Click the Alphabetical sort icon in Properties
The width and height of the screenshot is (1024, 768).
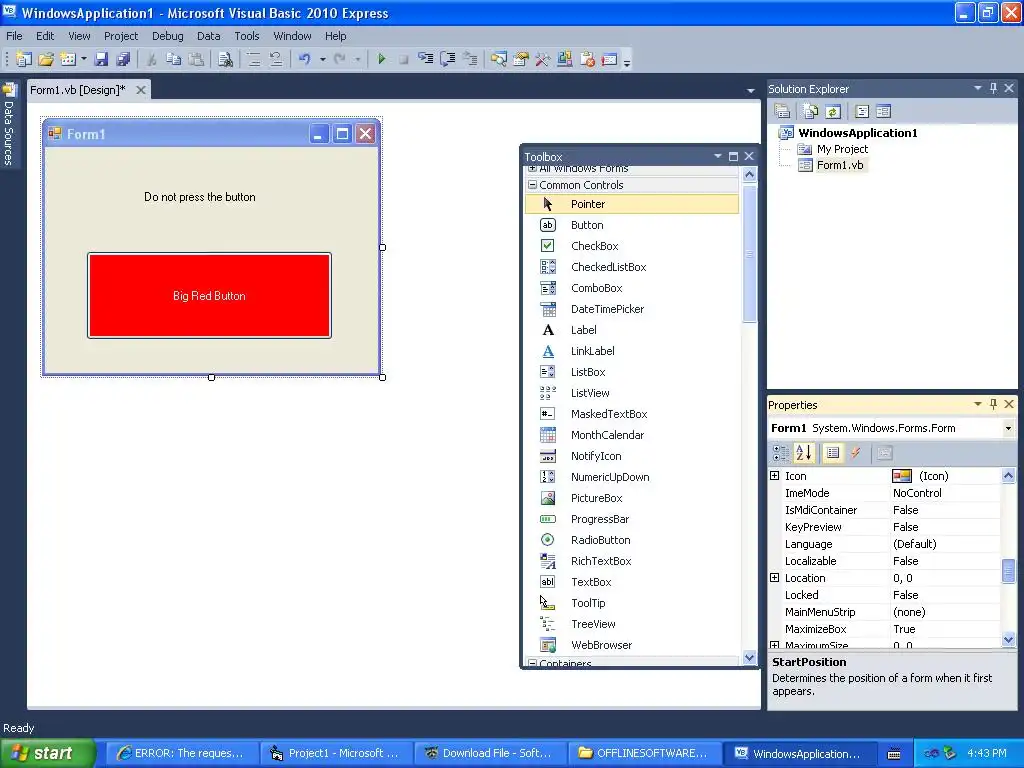[x=804, y=453]
